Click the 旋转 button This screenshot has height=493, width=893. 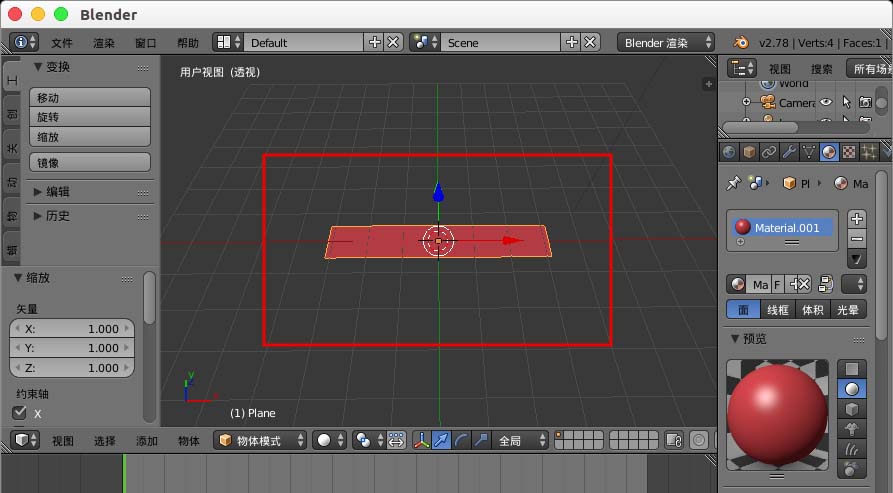(x=90, y=117)
